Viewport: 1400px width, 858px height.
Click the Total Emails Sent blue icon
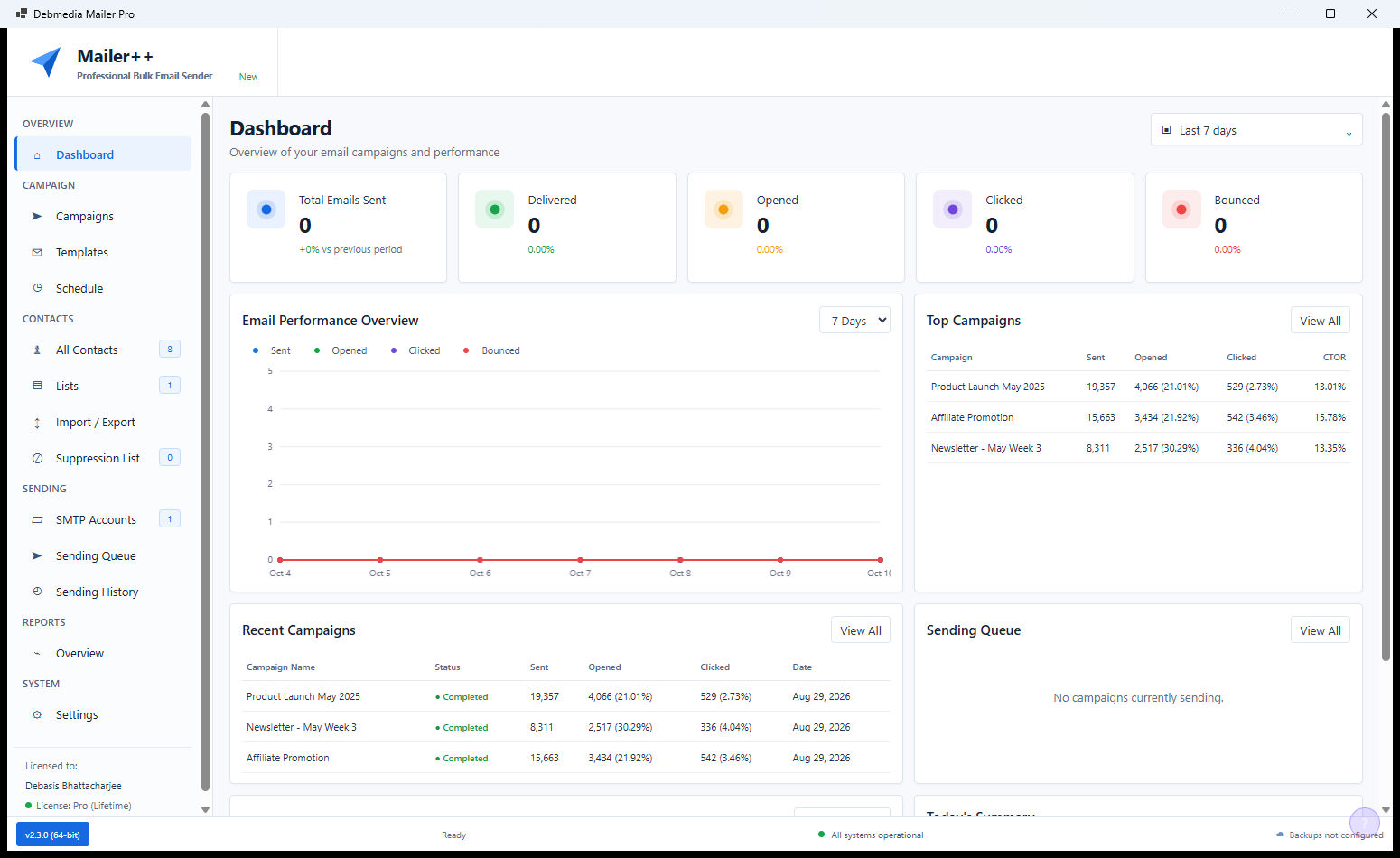tap(266, 210)
